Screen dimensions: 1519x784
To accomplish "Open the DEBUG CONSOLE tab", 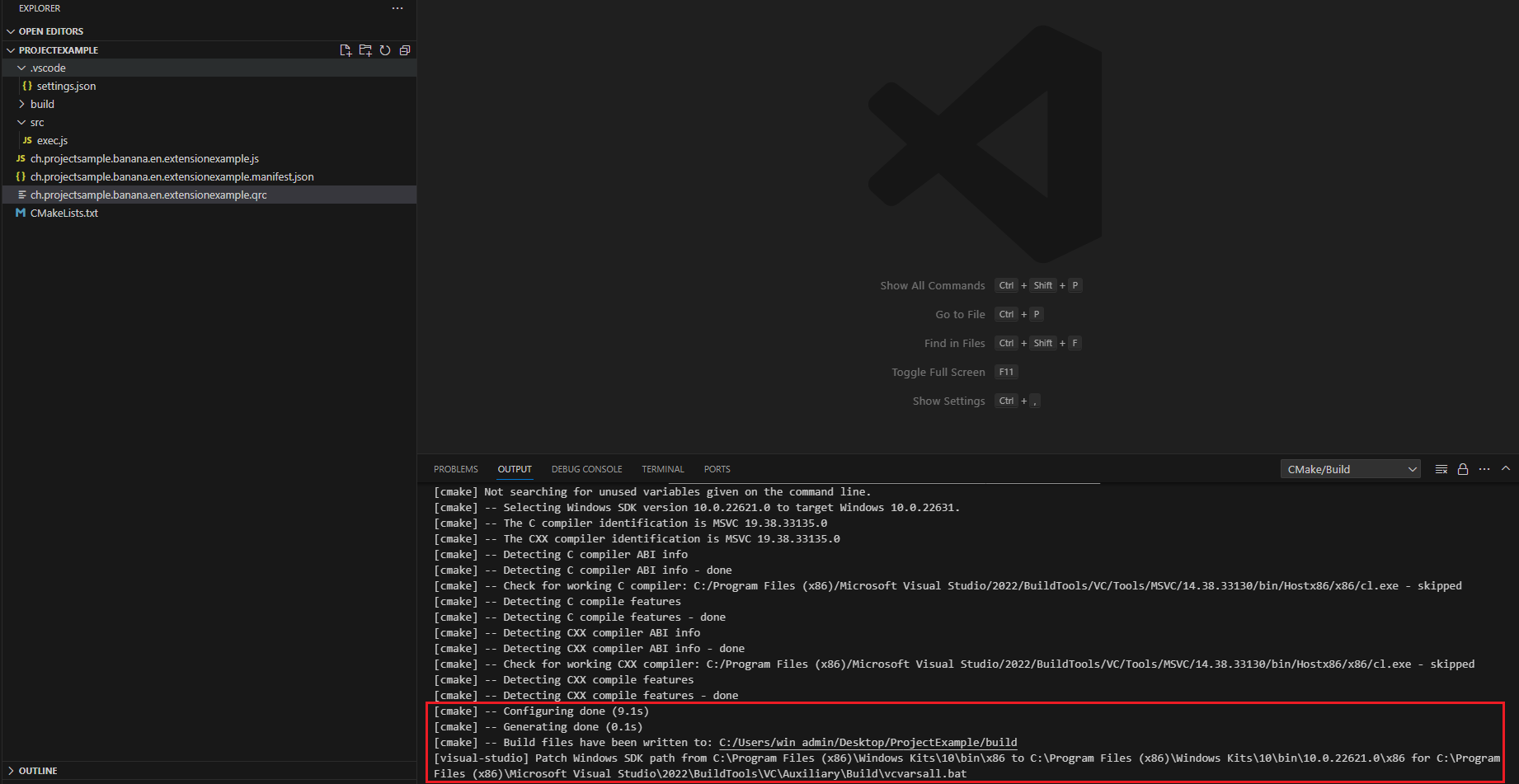I will click(586, 469).
